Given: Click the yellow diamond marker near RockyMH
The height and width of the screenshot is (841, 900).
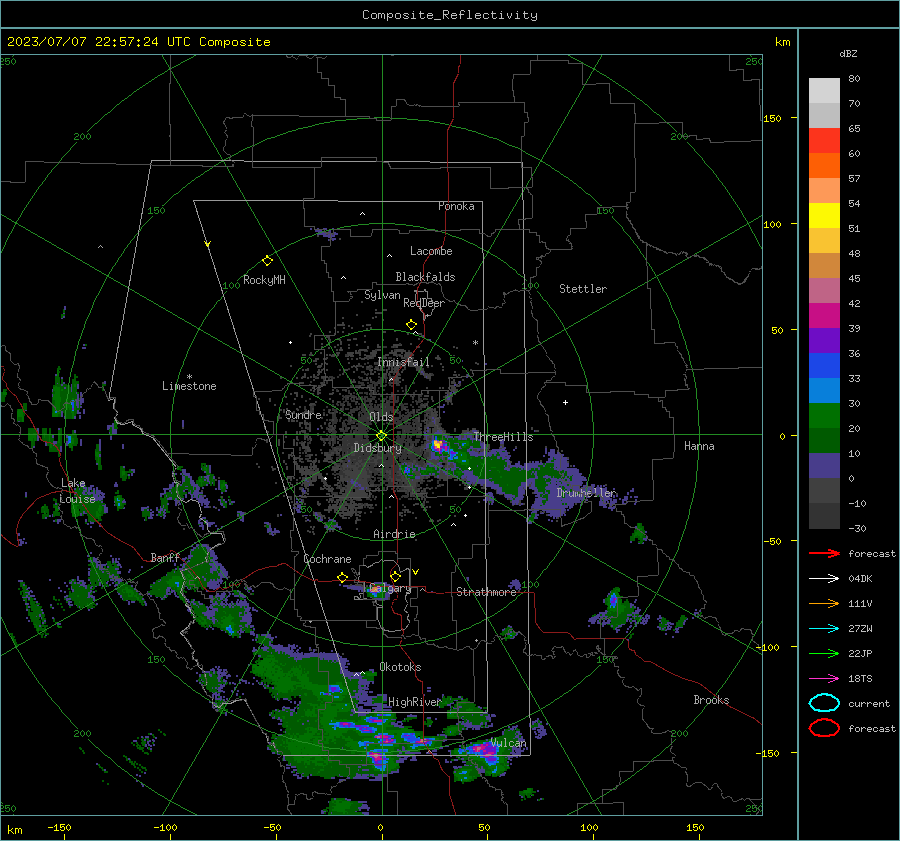Looking at the screenshot, I should click(x=267, y=261).
